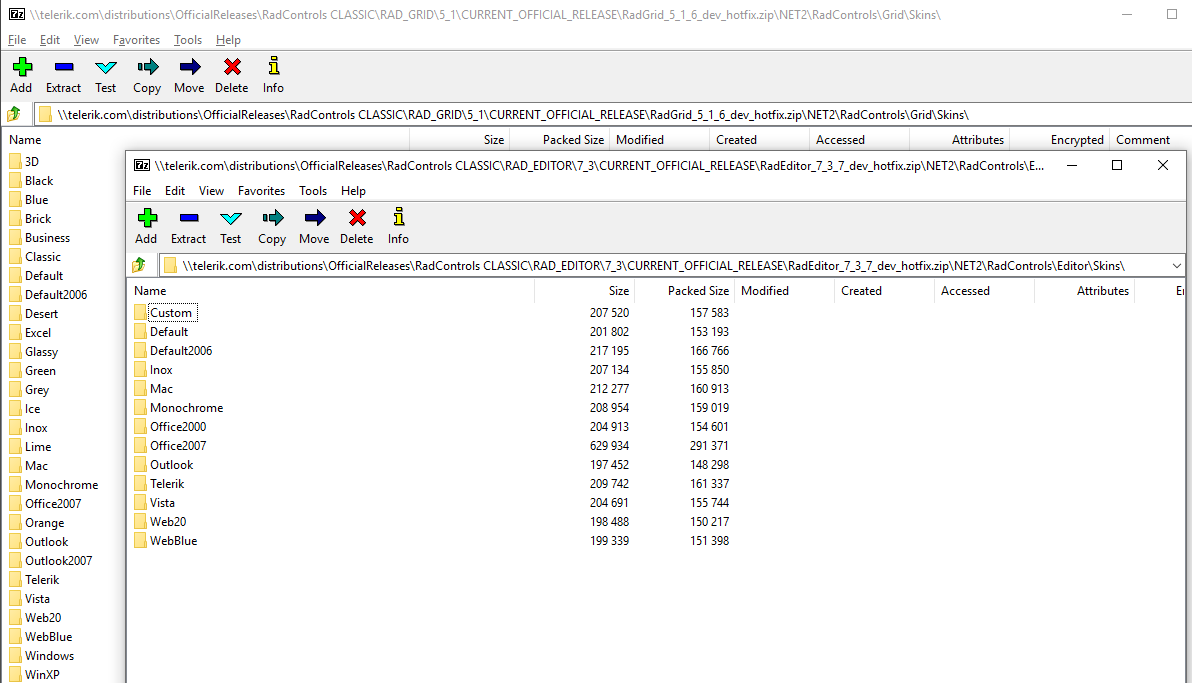The height and width of the screenshot is (683, 1192).
Task: Click 7z app icon in RadEditor title bar
Action: point(141,165)
